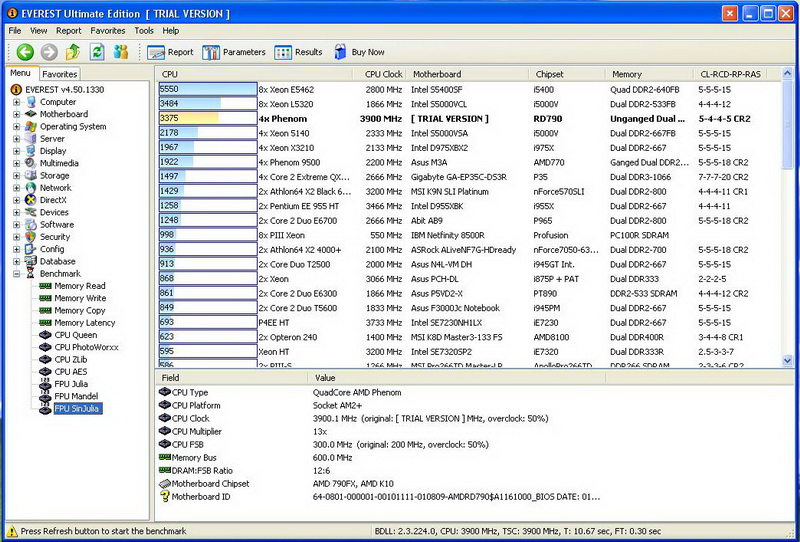Viewport: 800px width, 542px height.
Task: Click the Display monitor icon in tree
Action: [31, 151]
